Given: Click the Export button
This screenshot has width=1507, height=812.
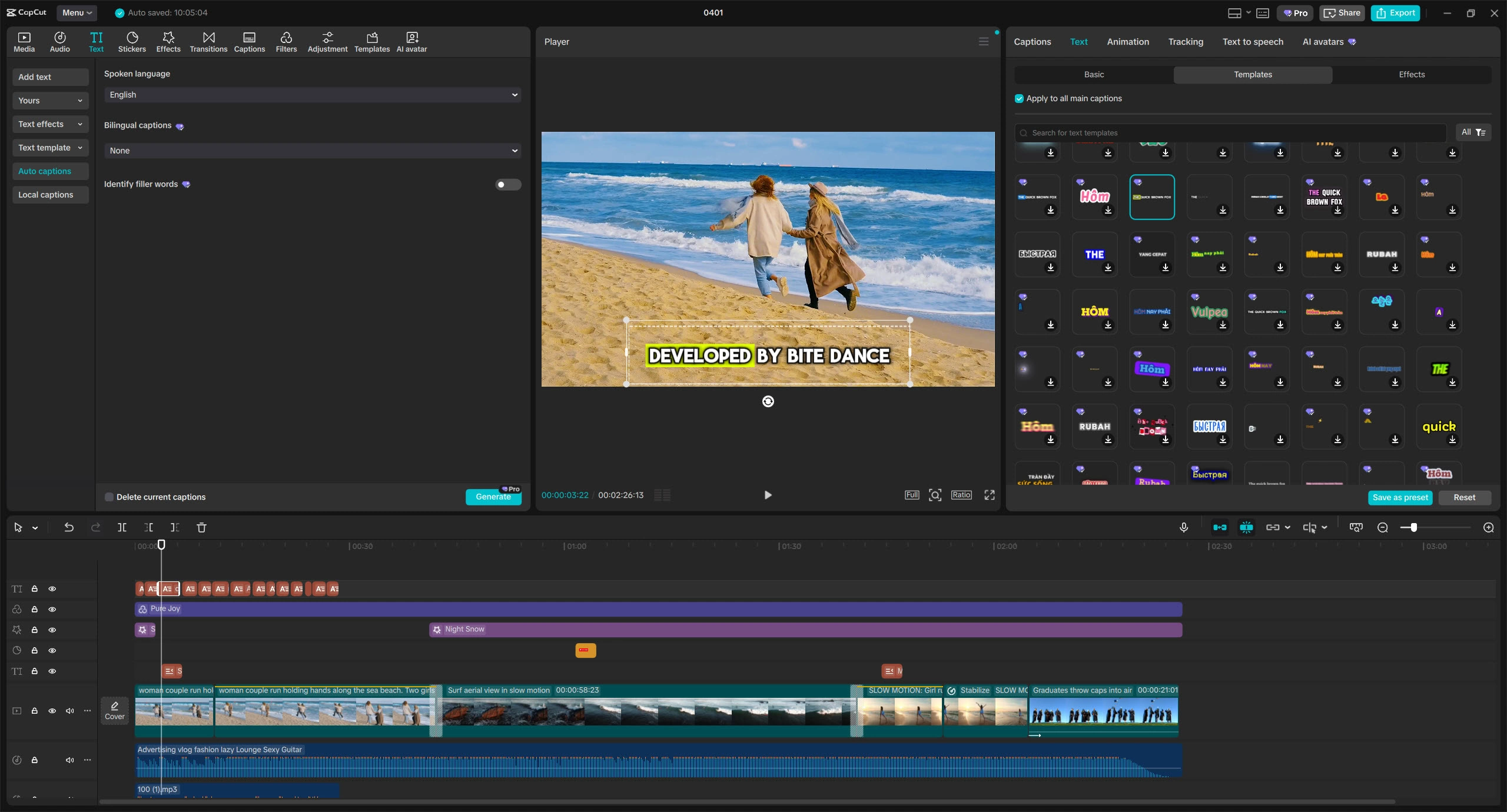Looking at the screenshot, I should click(1395, 13).
